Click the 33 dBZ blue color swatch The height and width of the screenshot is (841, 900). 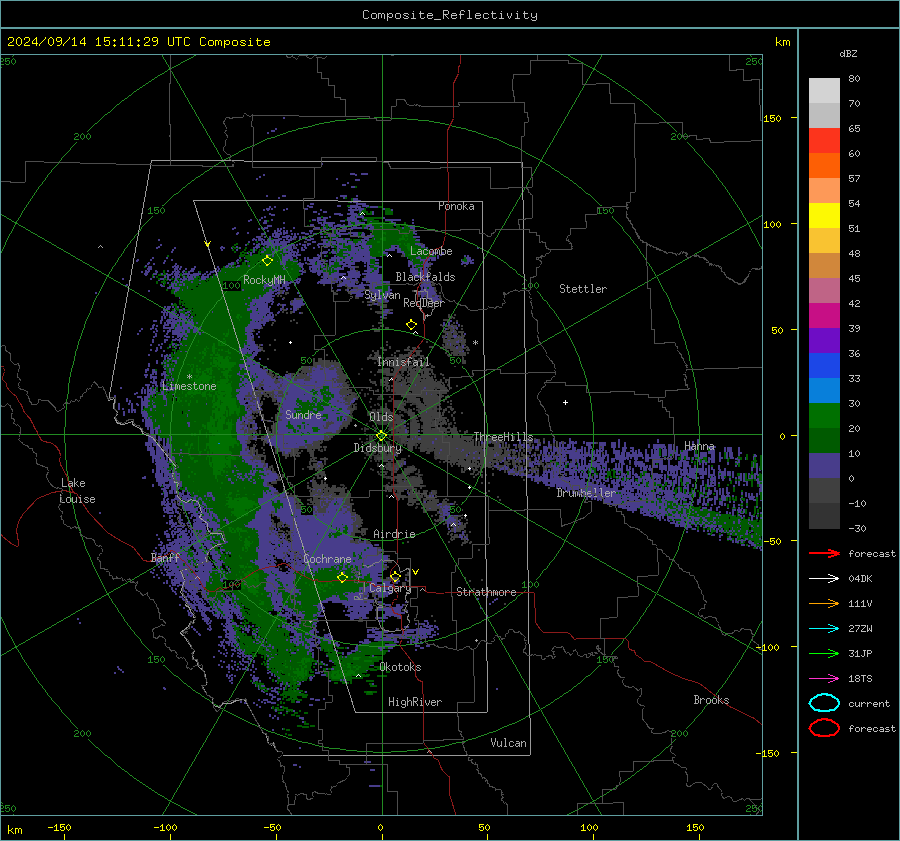pyautogui.click(x=824, y=365)
